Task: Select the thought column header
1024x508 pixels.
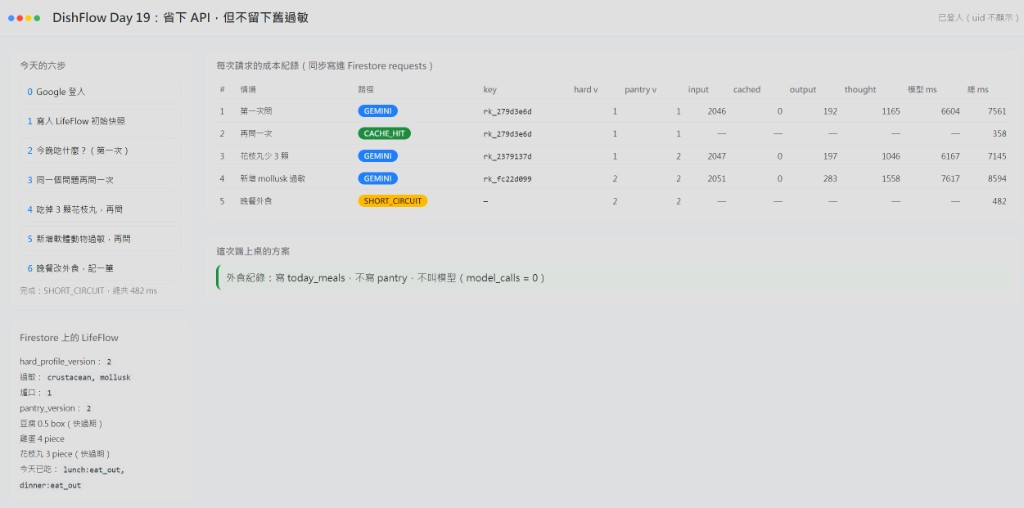Action: 860,90
